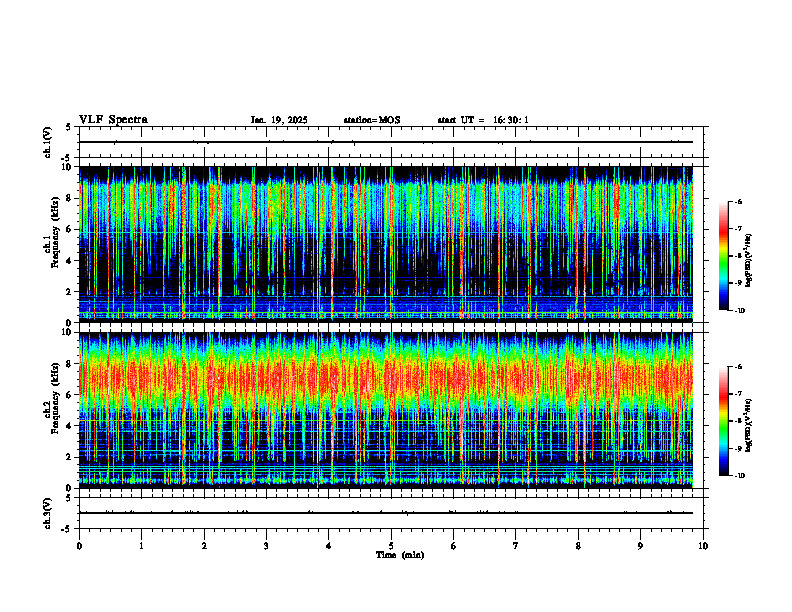The height and width of the screenshot is (612, 792).
Task: Click the "station=MOS" header text
Action: [372, 120]
